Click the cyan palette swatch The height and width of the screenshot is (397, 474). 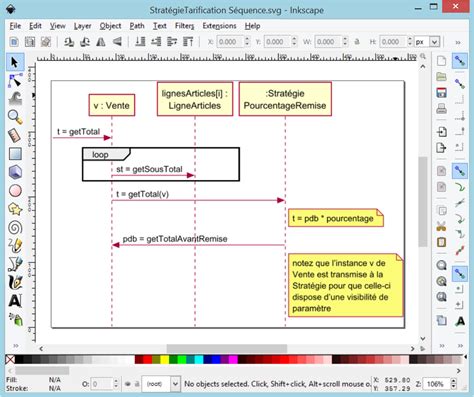tap(199, 359)
